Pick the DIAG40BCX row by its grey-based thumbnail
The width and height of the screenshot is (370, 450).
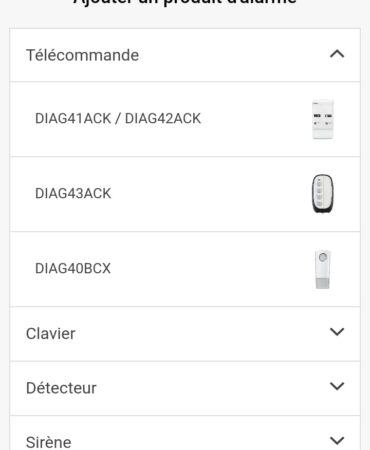[x=323, y=269]
